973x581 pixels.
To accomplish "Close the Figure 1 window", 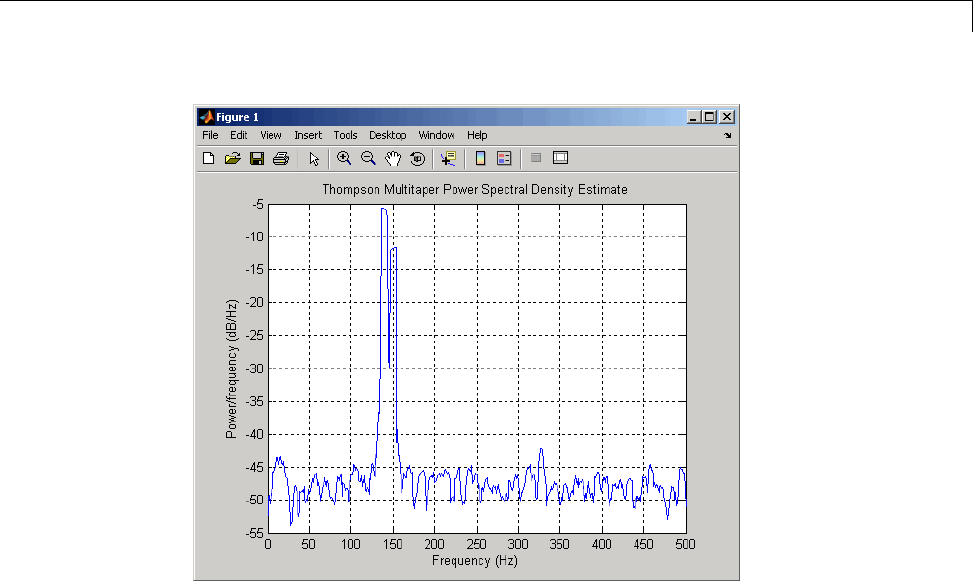I will click(x=727, y=117).
